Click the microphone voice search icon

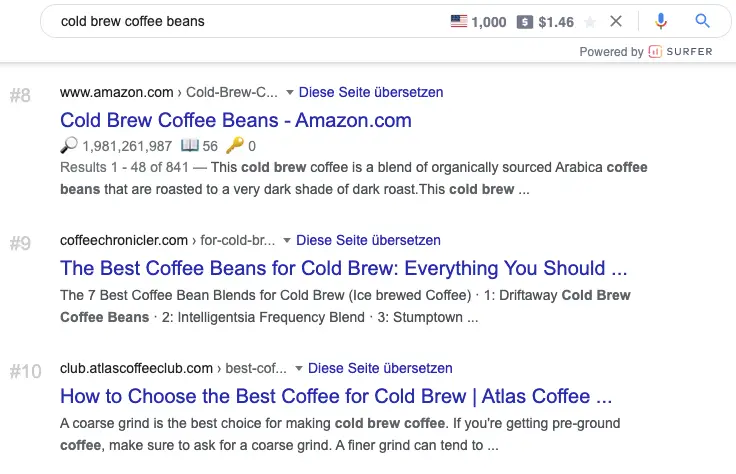pyautogui.click(x=661, y=21)
